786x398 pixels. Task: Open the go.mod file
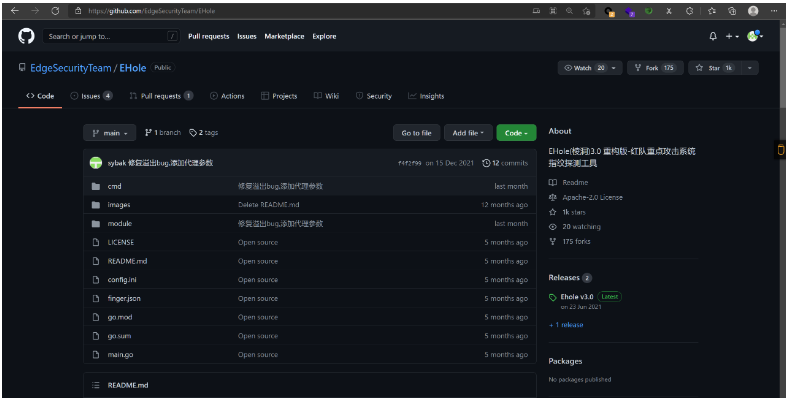pyautogui.click(x=120, y=317)
